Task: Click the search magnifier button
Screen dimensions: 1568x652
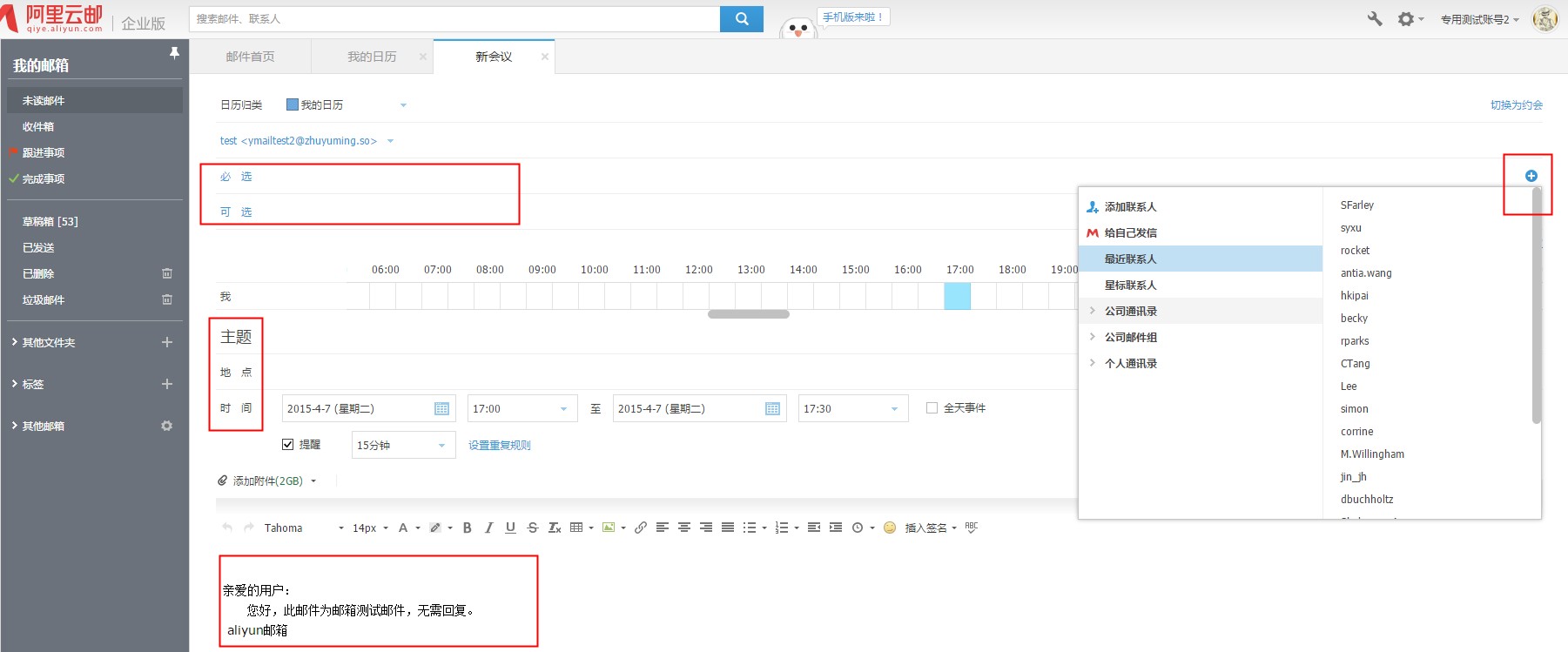Action: click(742, 18)
